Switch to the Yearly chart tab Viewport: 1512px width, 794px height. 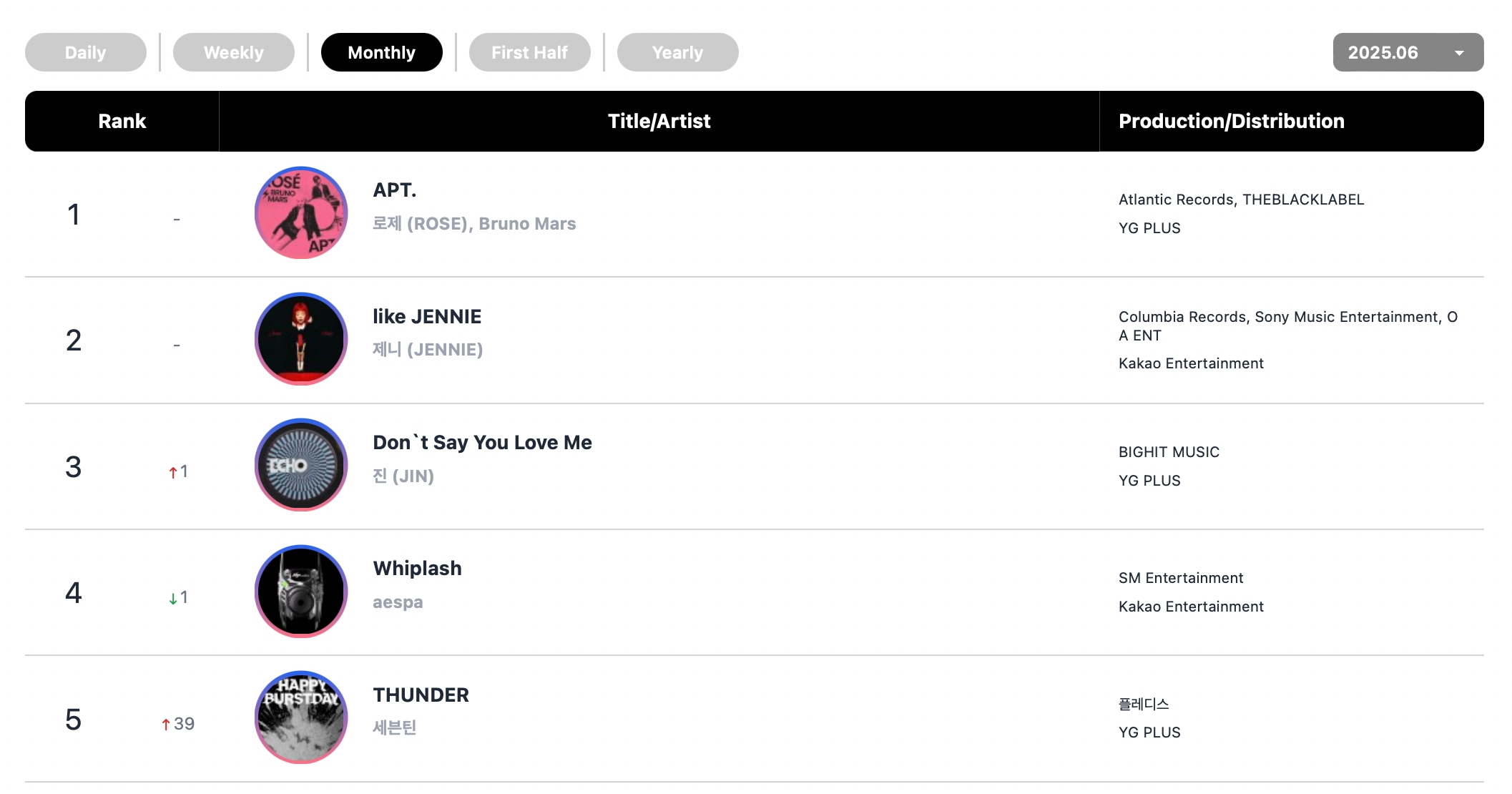pyautogui.click(x=678, y=52)
